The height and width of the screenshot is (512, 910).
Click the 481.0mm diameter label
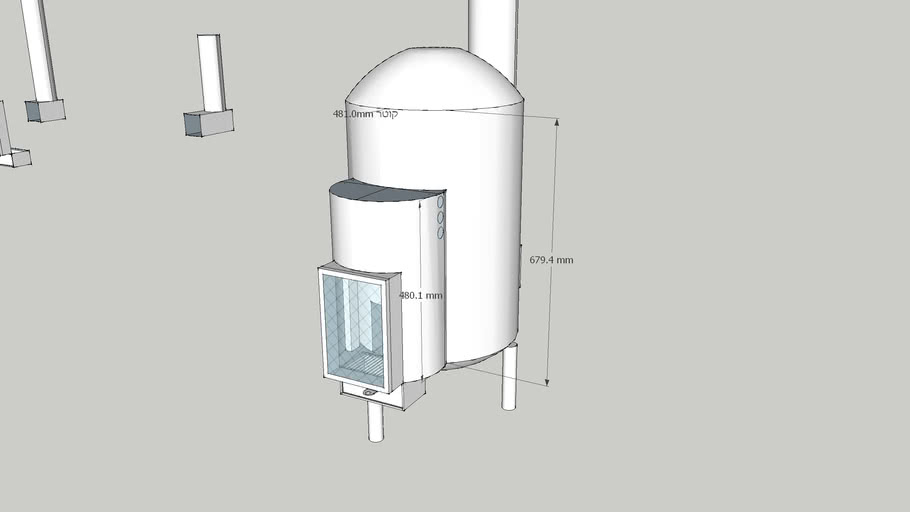(x=365, y=114)
